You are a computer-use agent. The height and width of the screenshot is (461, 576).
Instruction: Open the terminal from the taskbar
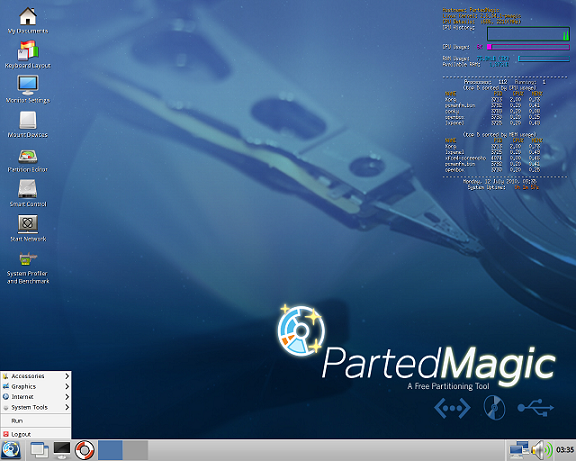pos(62,450)
